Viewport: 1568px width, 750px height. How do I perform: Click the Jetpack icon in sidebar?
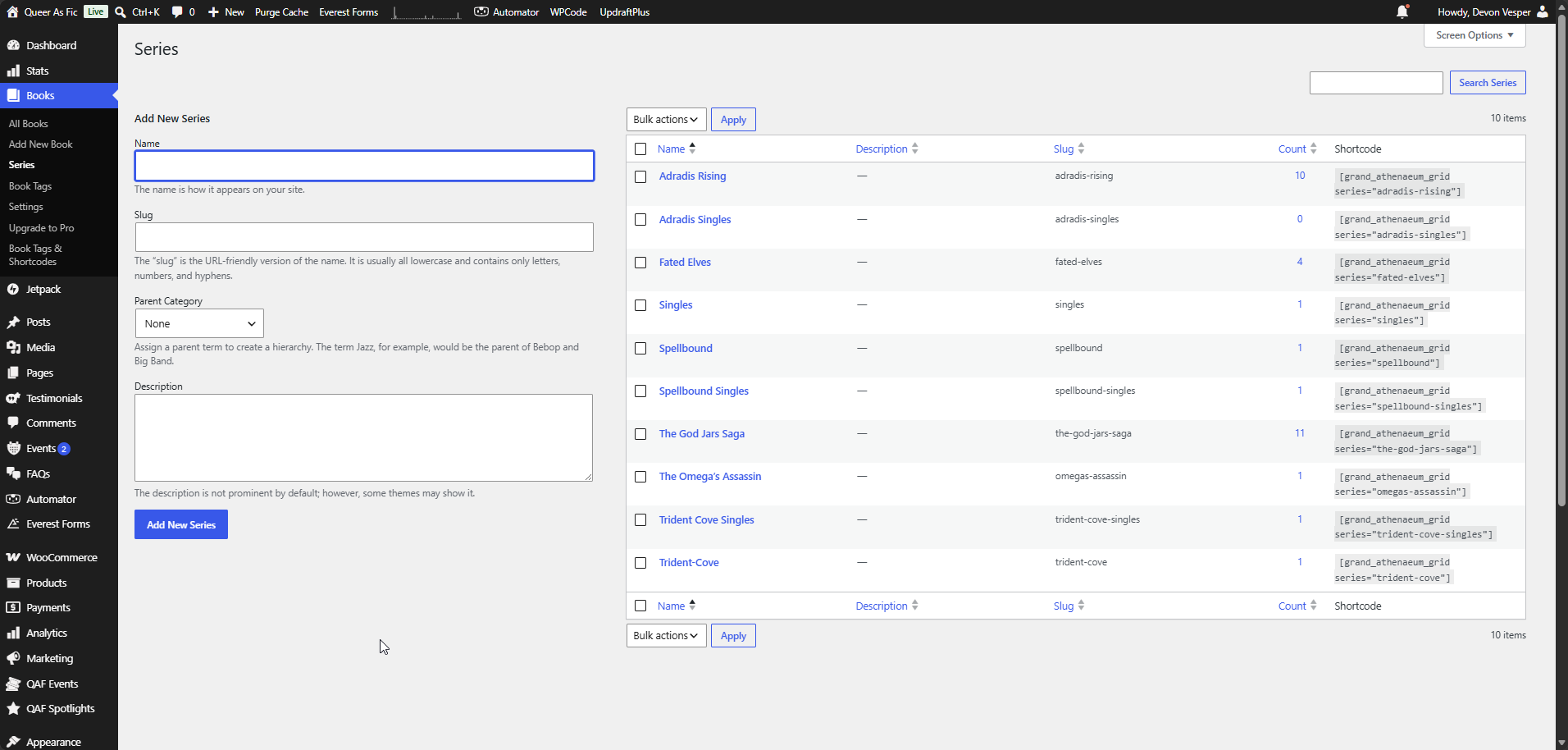pyautogui.click(x=13, y=289)
